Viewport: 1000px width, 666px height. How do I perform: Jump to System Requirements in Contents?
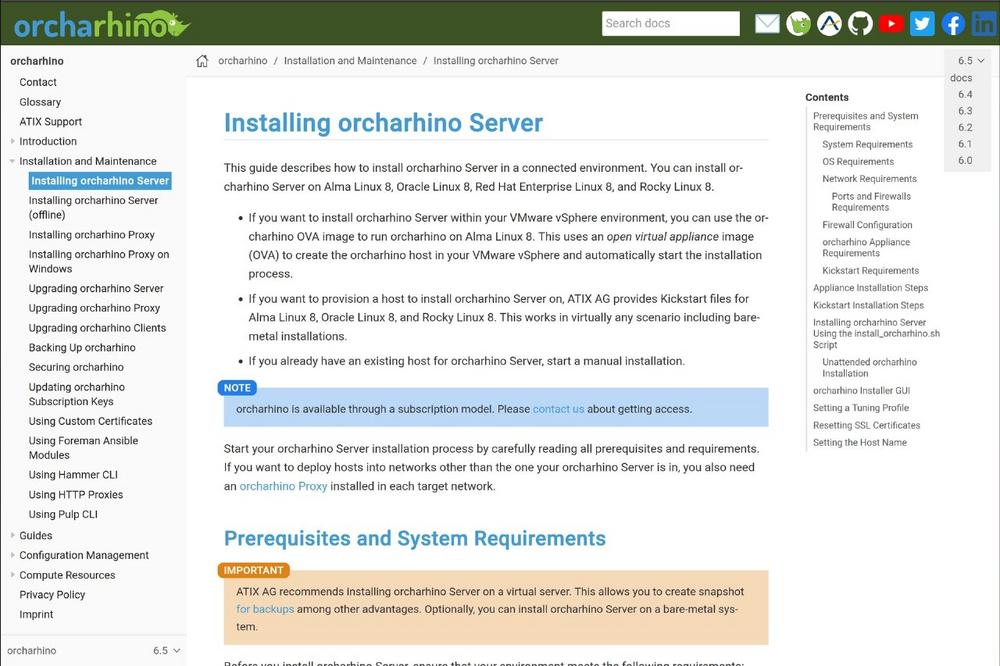867,145
